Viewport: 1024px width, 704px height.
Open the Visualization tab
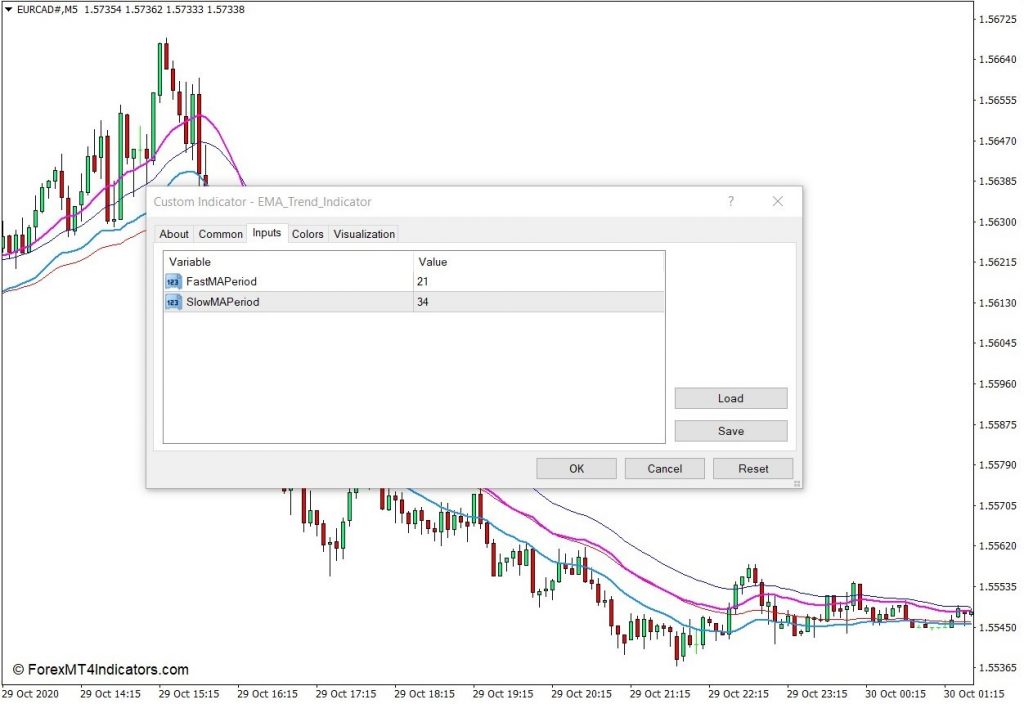point(364,234)
